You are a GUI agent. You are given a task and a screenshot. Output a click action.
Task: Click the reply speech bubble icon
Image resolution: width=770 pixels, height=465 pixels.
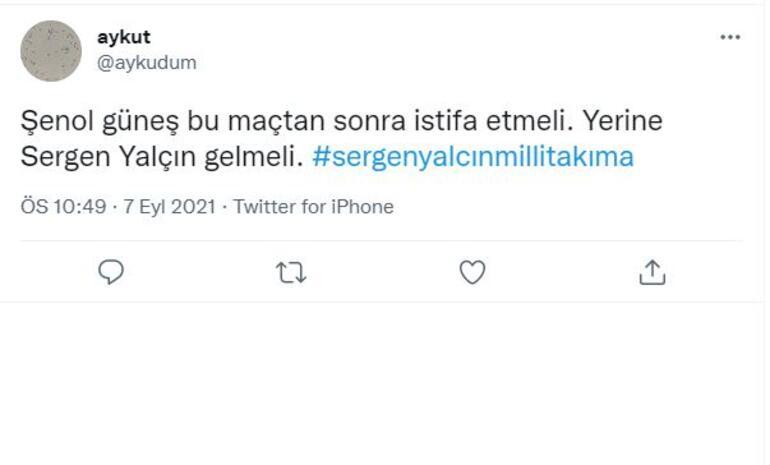[112, 271]
